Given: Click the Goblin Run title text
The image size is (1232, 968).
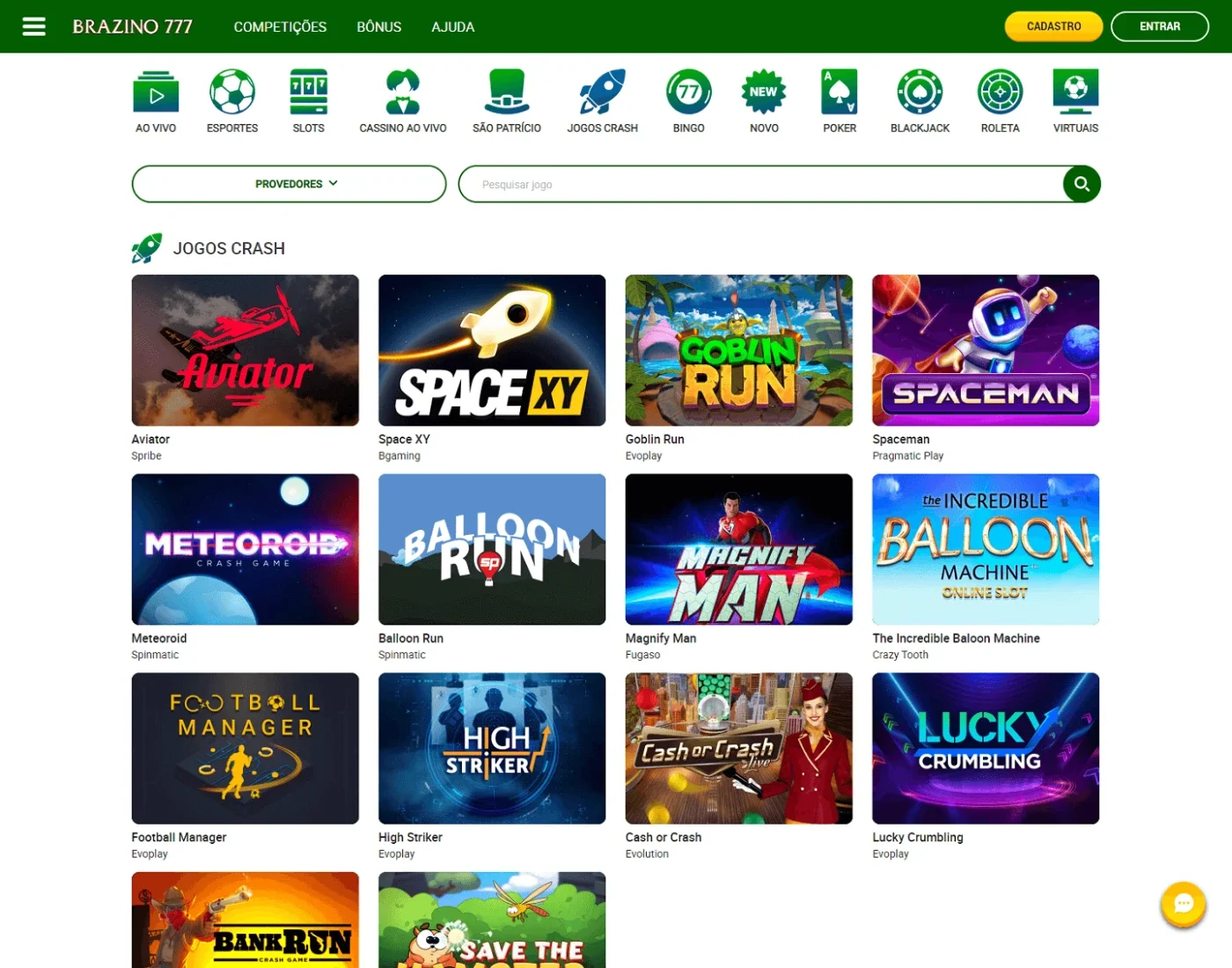Looking at the screenshot, I should [x=655, y=439].
